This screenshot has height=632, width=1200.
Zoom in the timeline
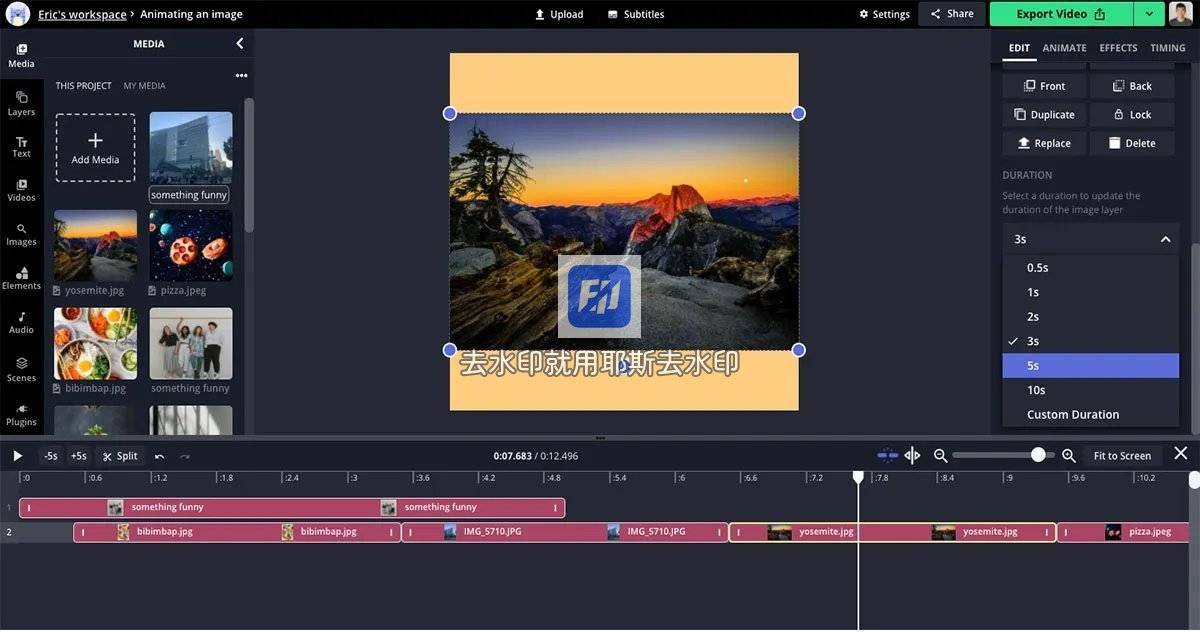pos(1068,455)
